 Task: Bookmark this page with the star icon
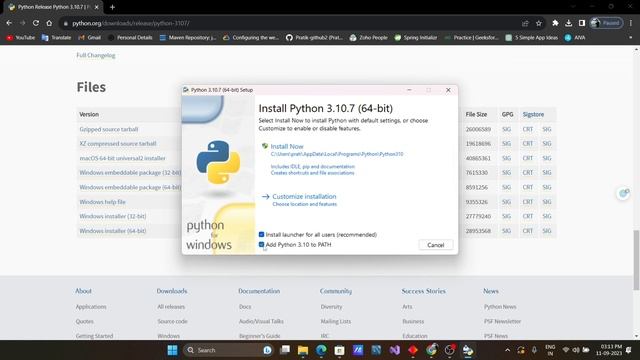pos(539,23)
